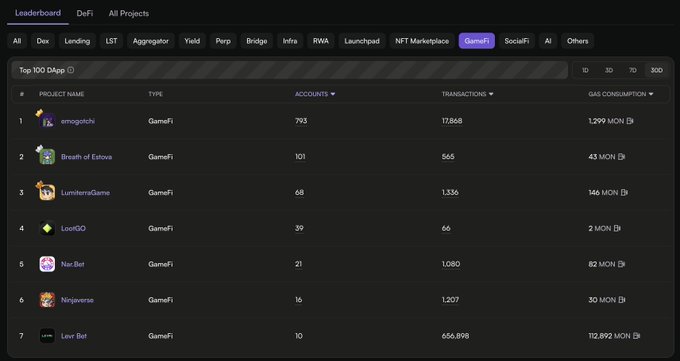Click the 17,868 transactions value
Viewport: 680px width, 361px height.
coord(452,121)
